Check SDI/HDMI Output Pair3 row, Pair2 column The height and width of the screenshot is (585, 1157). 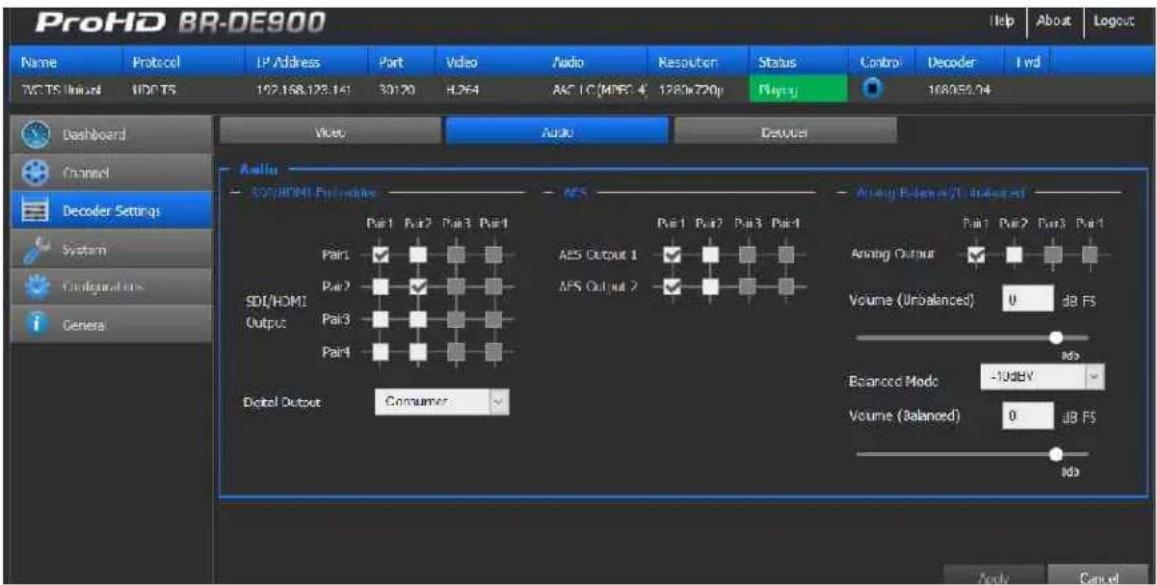pyautogui.click(x=418, y=319)
